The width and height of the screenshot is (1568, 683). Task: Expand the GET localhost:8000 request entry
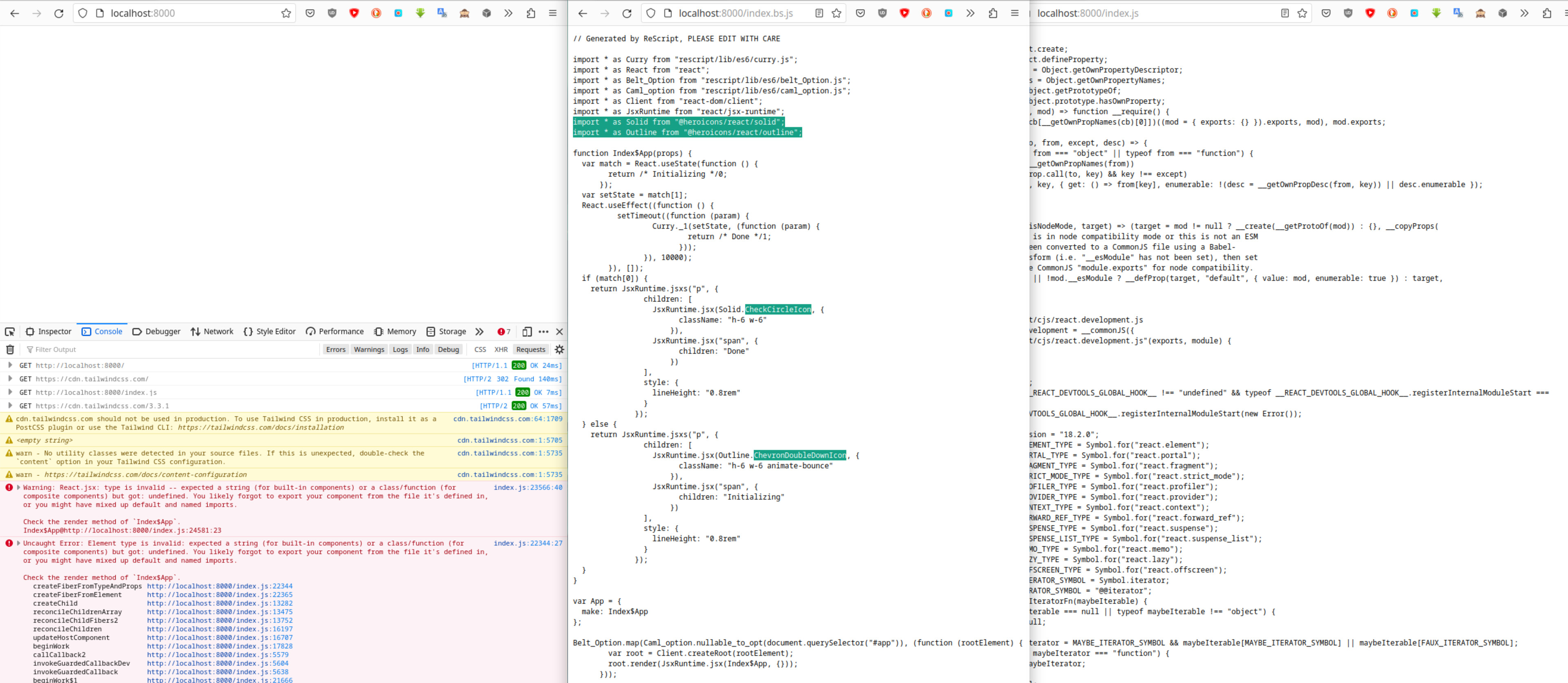(10, 365)
